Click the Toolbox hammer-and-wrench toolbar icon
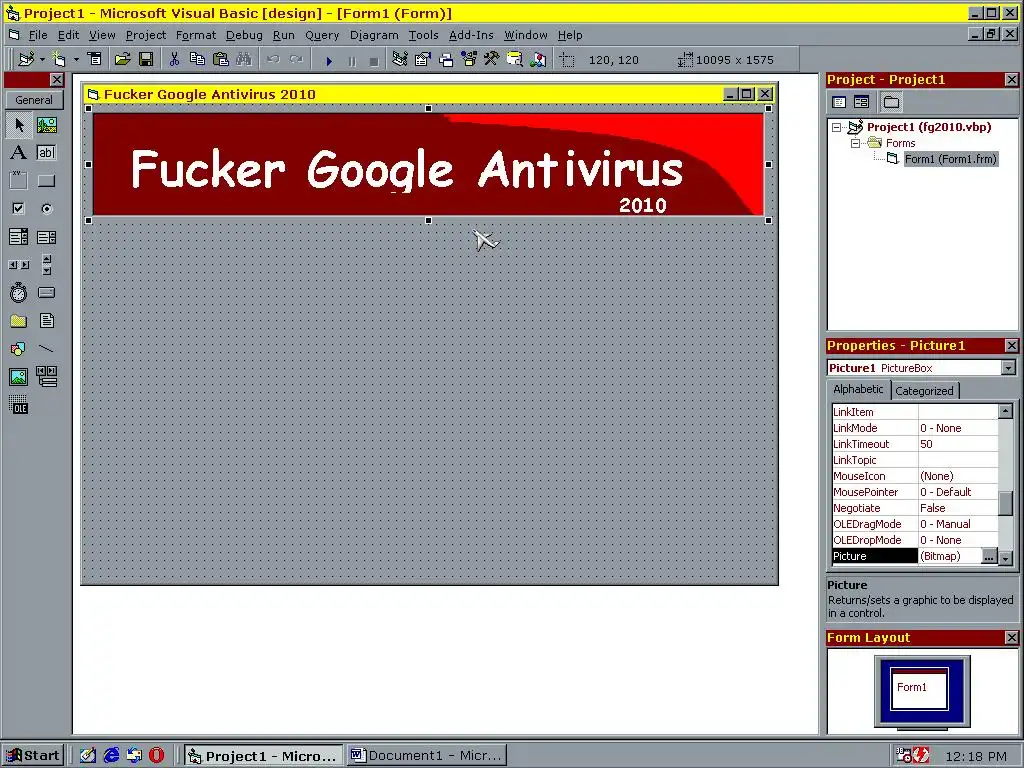Image resolution: width=1024 pixels, height=768 pixels. tap(492, 59)
